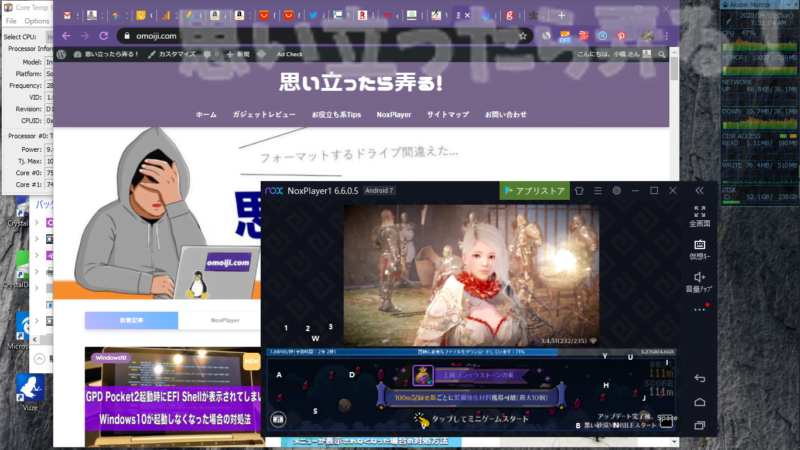This screenshot has height=450, width=800.
Task: Open recent apps in NoxPlayer sidebar
Action: tap(699, 425)
